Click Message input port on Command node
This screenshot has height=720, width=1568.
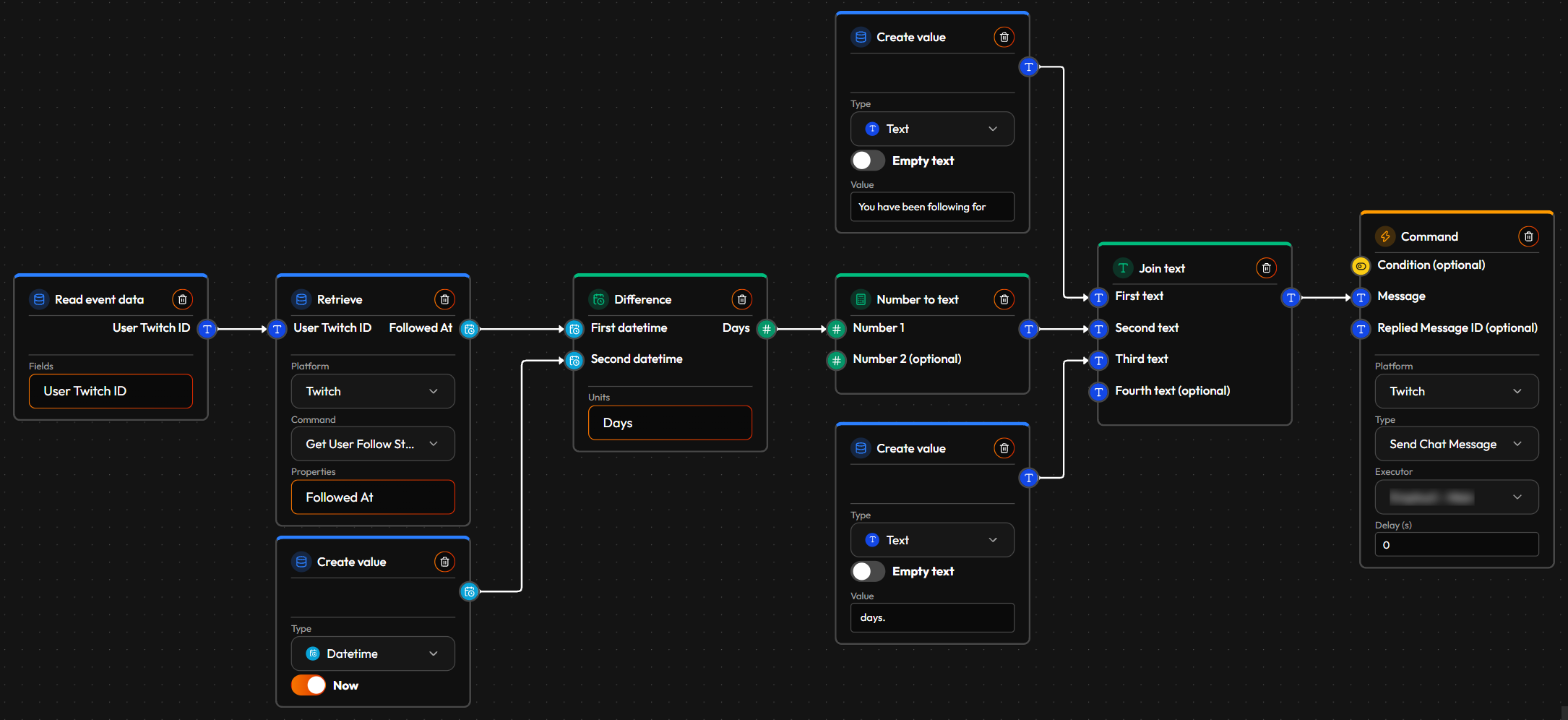tap(1361, 297)
